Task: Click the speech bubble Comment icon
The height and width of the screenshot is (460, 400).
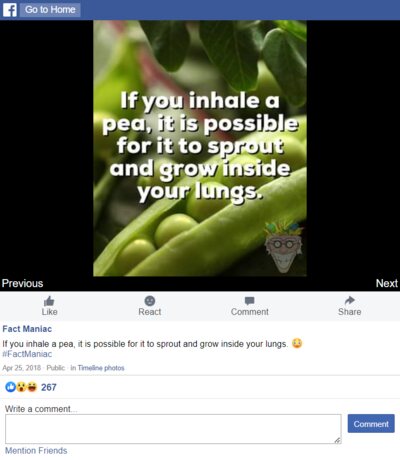Action: [250, 301]
